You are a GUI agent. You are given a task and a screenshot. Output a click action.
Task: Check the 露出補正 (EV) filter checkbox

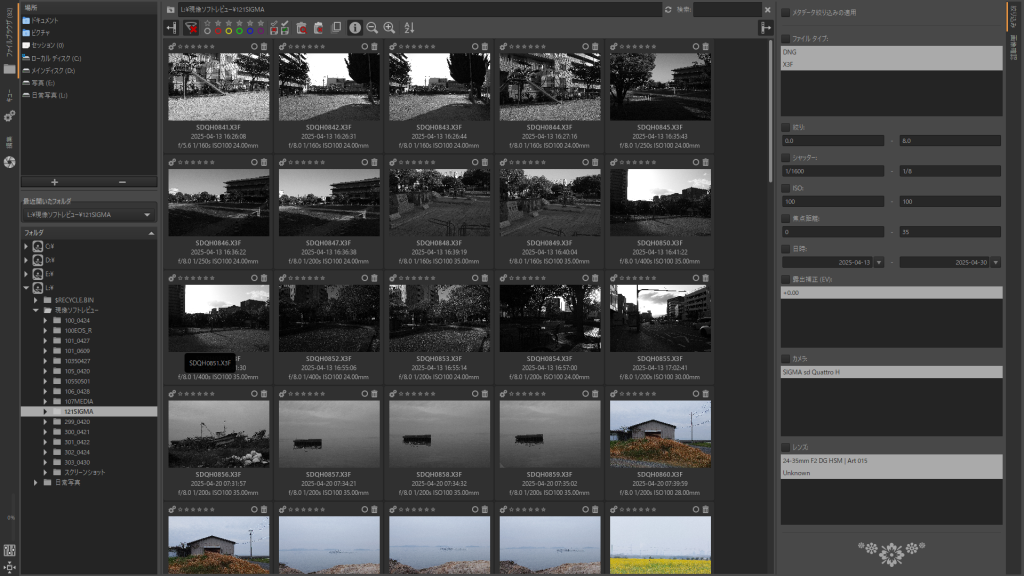(x=786, y=279)
